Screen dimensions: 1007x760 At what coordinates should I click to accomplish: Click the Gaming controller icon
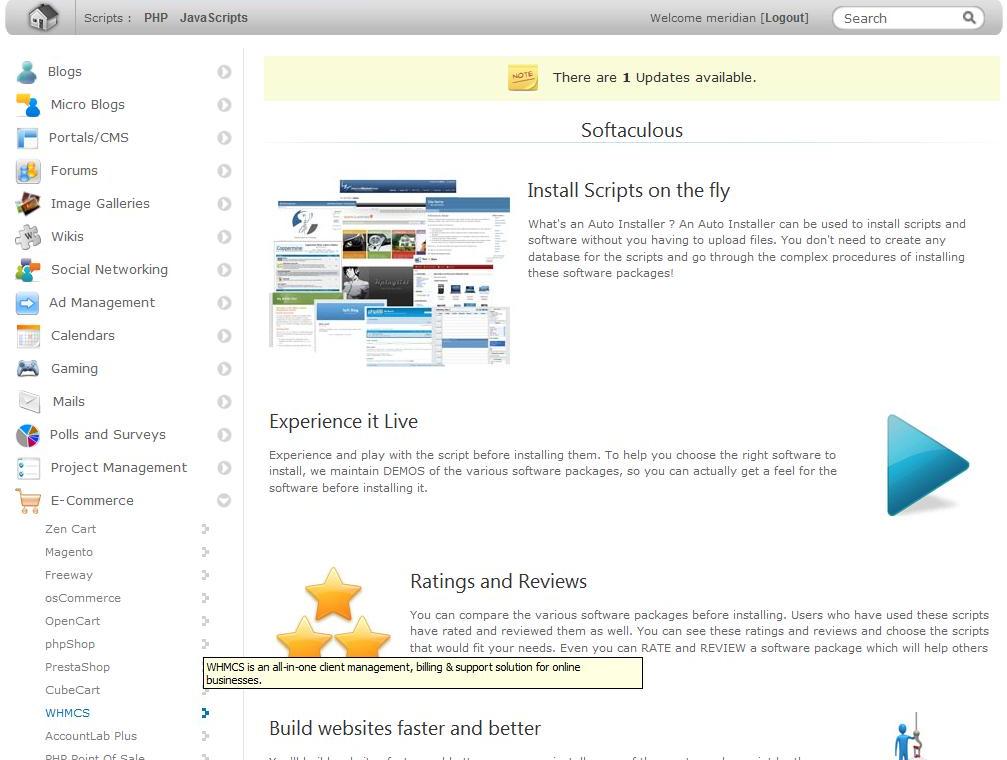click(x=28, y=369)
